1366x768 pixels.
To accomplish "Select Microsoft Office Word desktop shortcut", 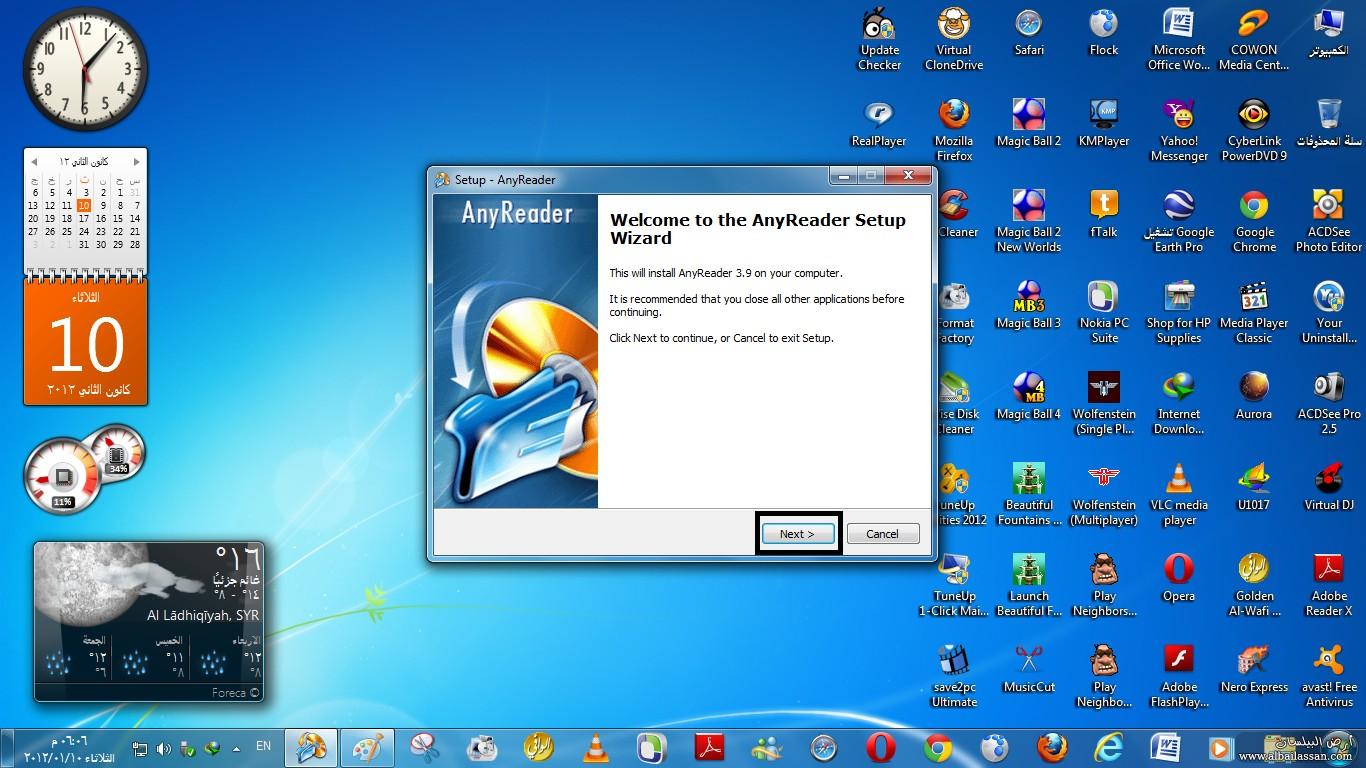I will [x=1179, y=40].
